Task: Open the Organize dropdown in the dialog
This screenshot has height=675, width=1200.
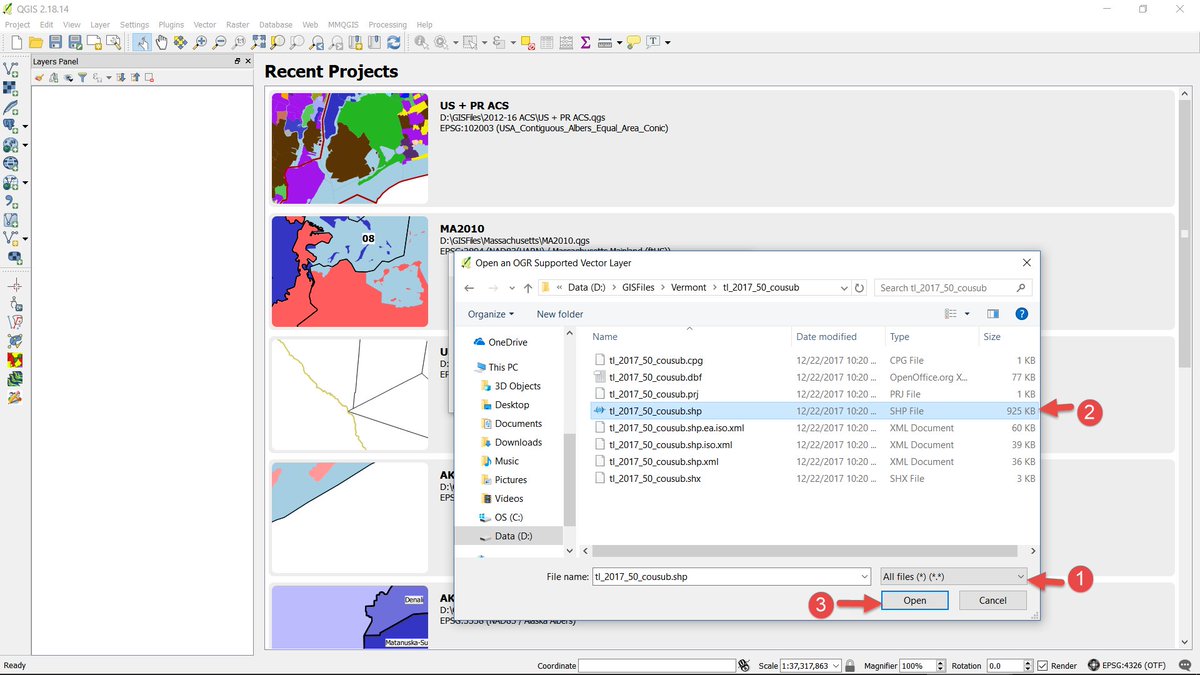Action: [x=491, y=314]
